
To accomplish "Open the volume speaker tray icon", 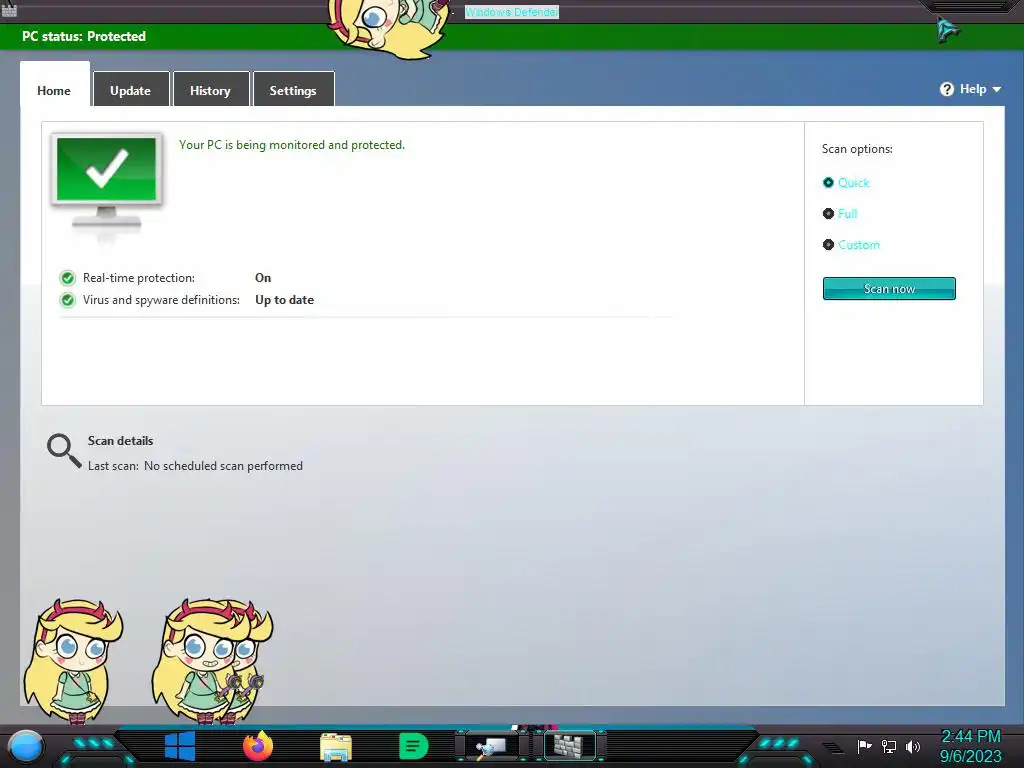I will click(912, 746).
